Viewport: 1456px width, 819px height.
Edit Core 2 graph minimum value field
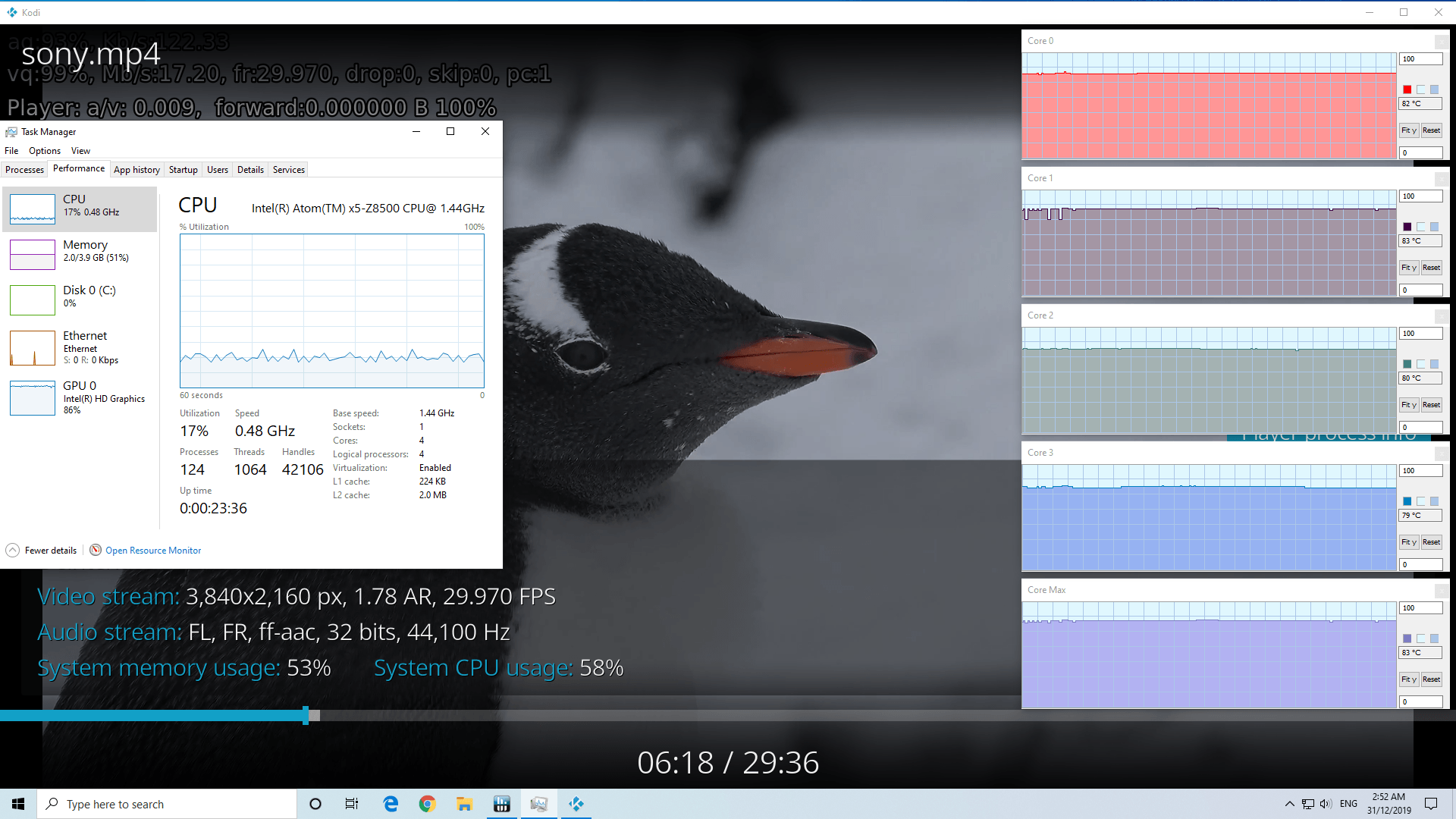click(x=1420, y=428)
